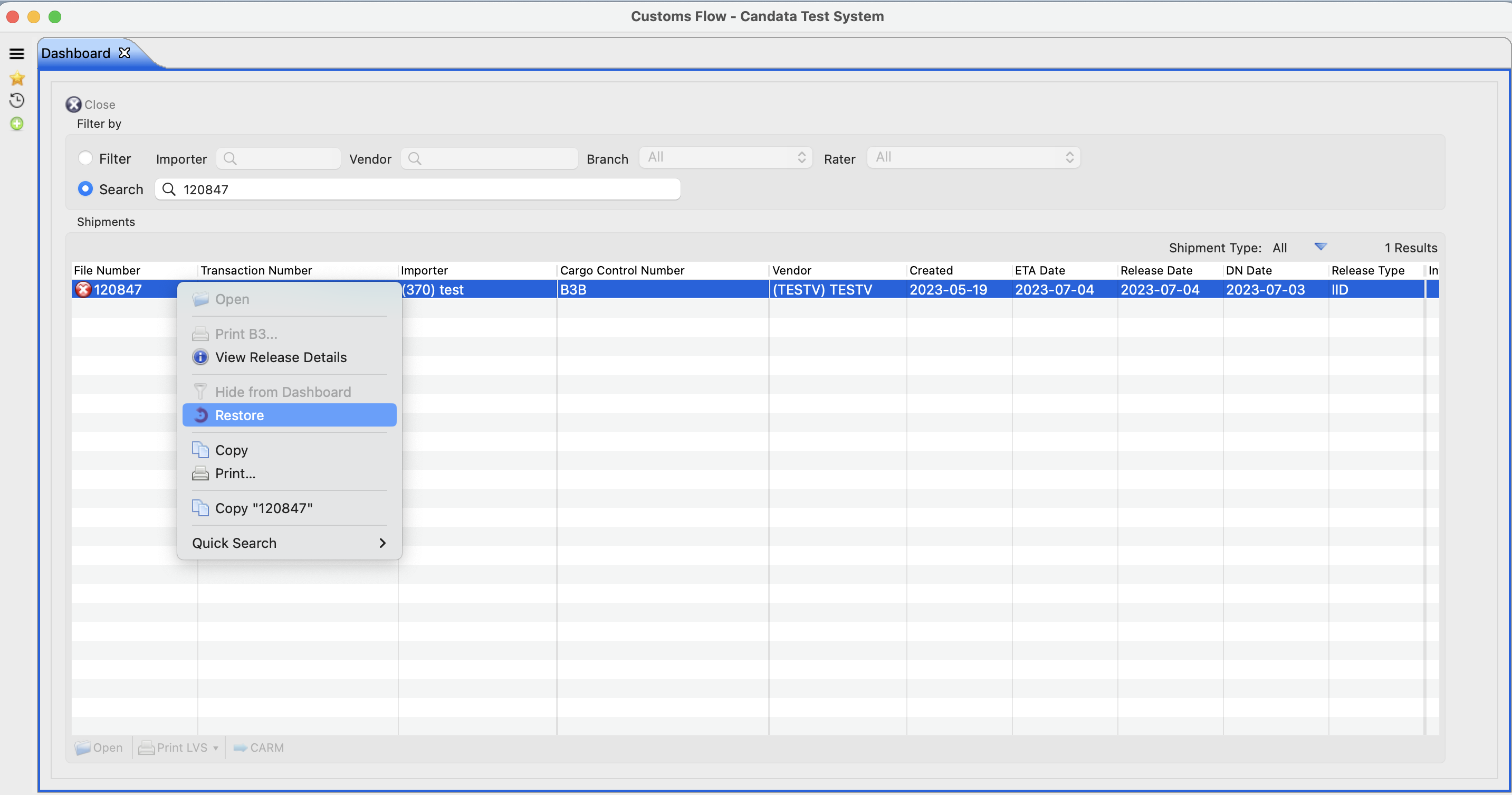This screenshot has height=795, width=1512.
Task: Select the "(370) test" importer cell
Action: [478, 289]
